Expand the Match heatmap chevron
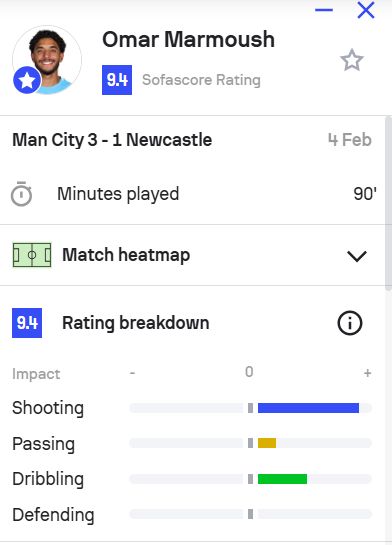Image resolution: width=392 pixels, height=545 pixels. pyautogui.click(x=357, y=256)
